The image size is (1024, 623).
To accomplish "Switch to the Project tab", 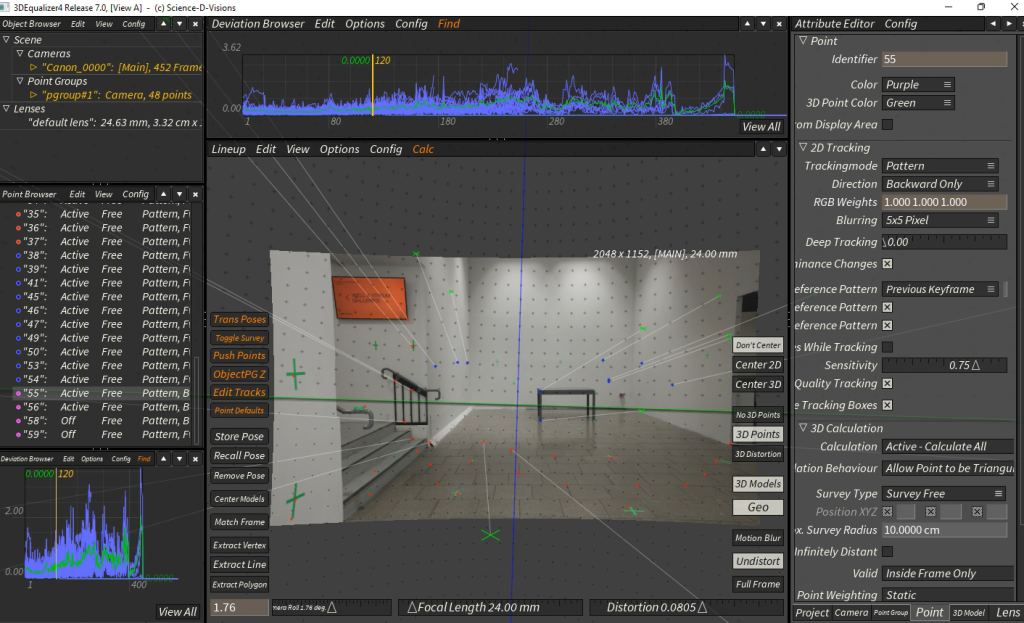I will (x=812, y=613).
